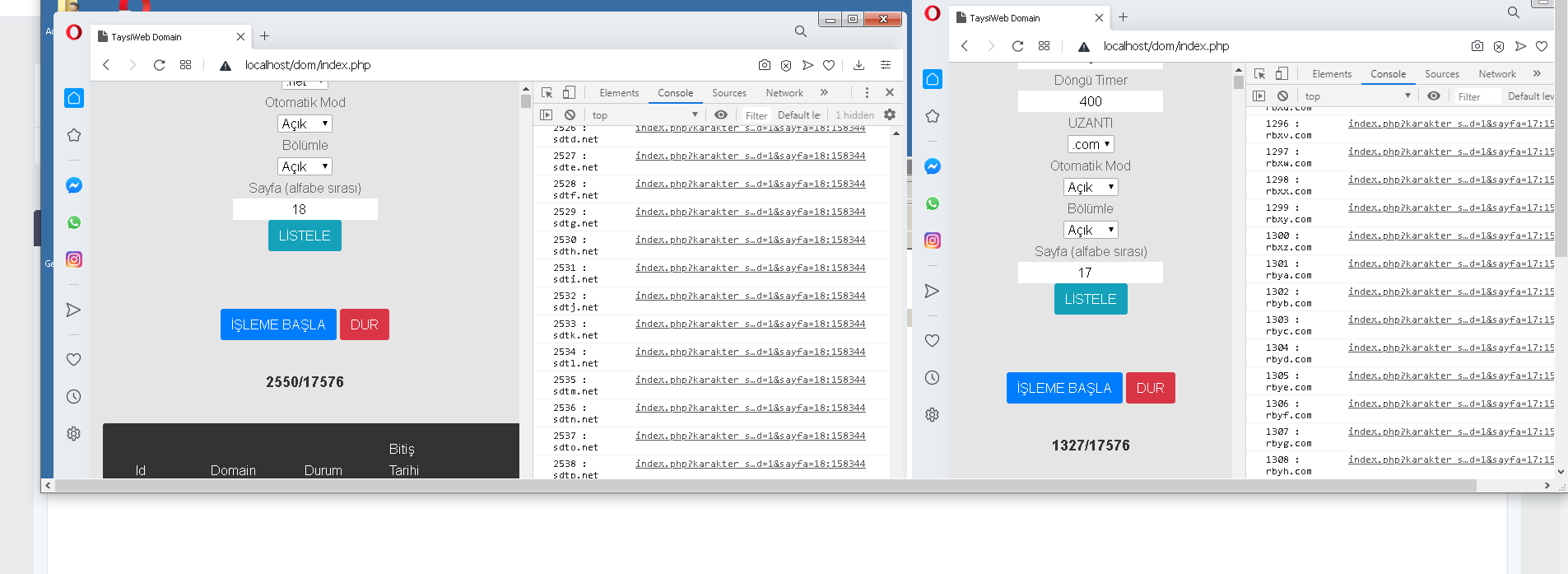Click Messenger icon in left Opera sidebar

[x=74, y=185]
